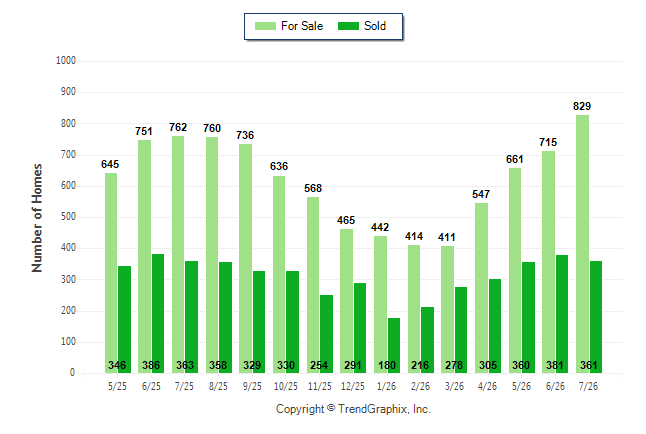Screen dimensions: 646x434
Task: Click the Sold bar labeled 386
Action: pos(158,313)
